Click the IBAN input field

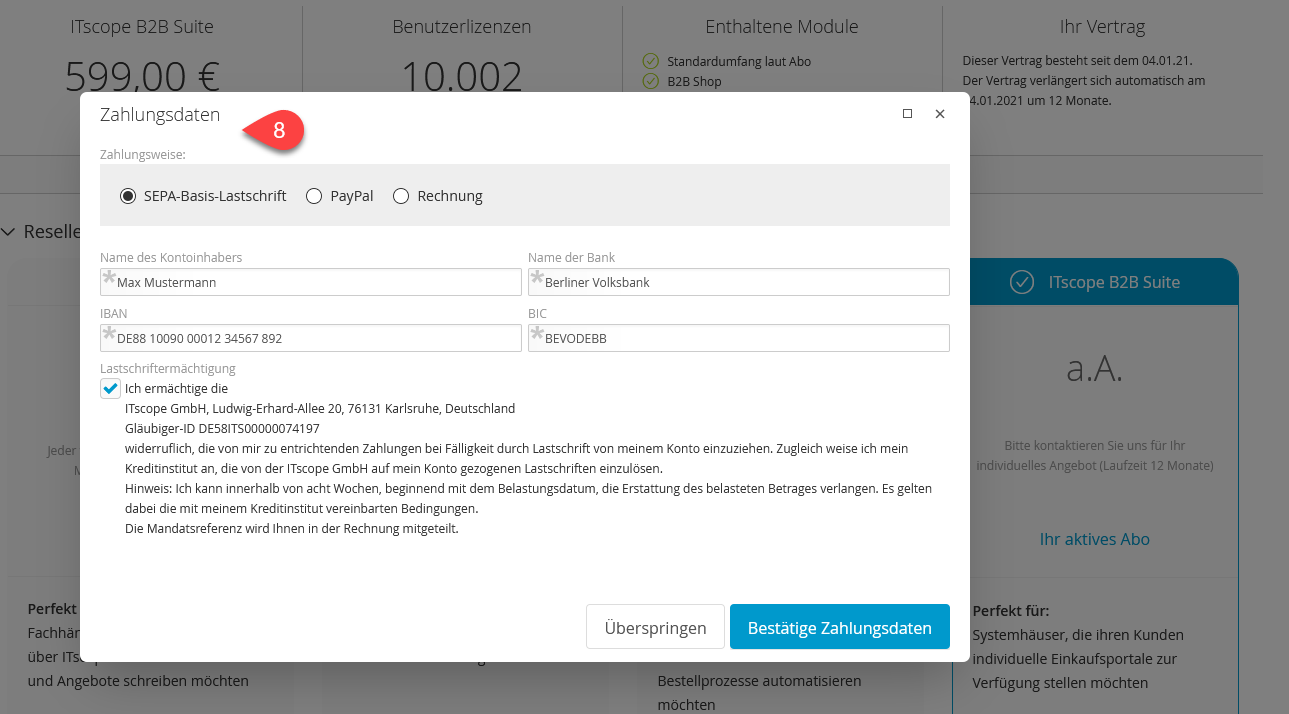tap(311, 338)
